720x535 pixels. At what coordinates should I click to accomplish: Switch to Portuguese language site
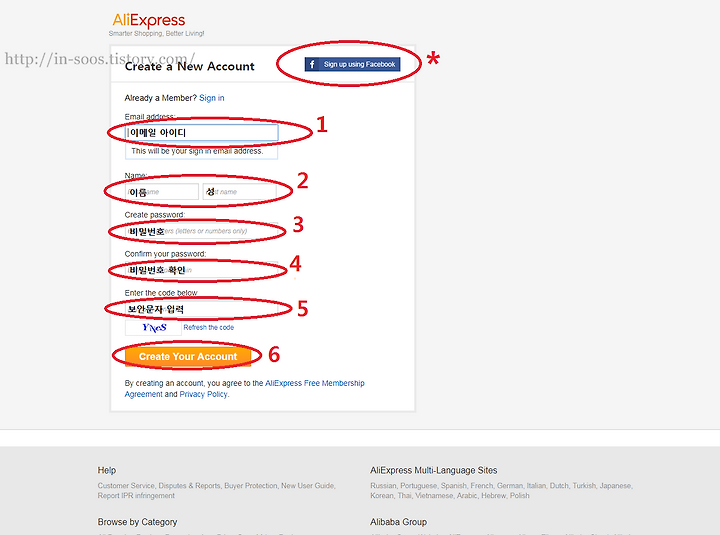point(418,486)
